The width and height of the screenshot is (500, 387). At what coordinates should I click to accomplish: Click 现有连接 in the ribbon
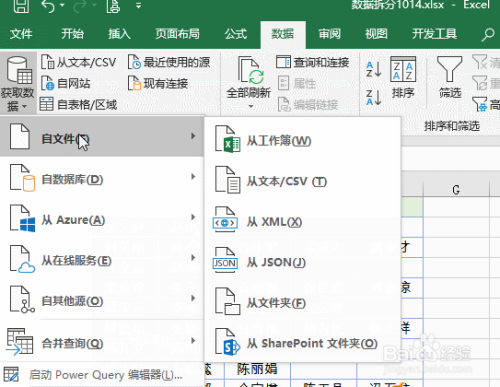158,83
